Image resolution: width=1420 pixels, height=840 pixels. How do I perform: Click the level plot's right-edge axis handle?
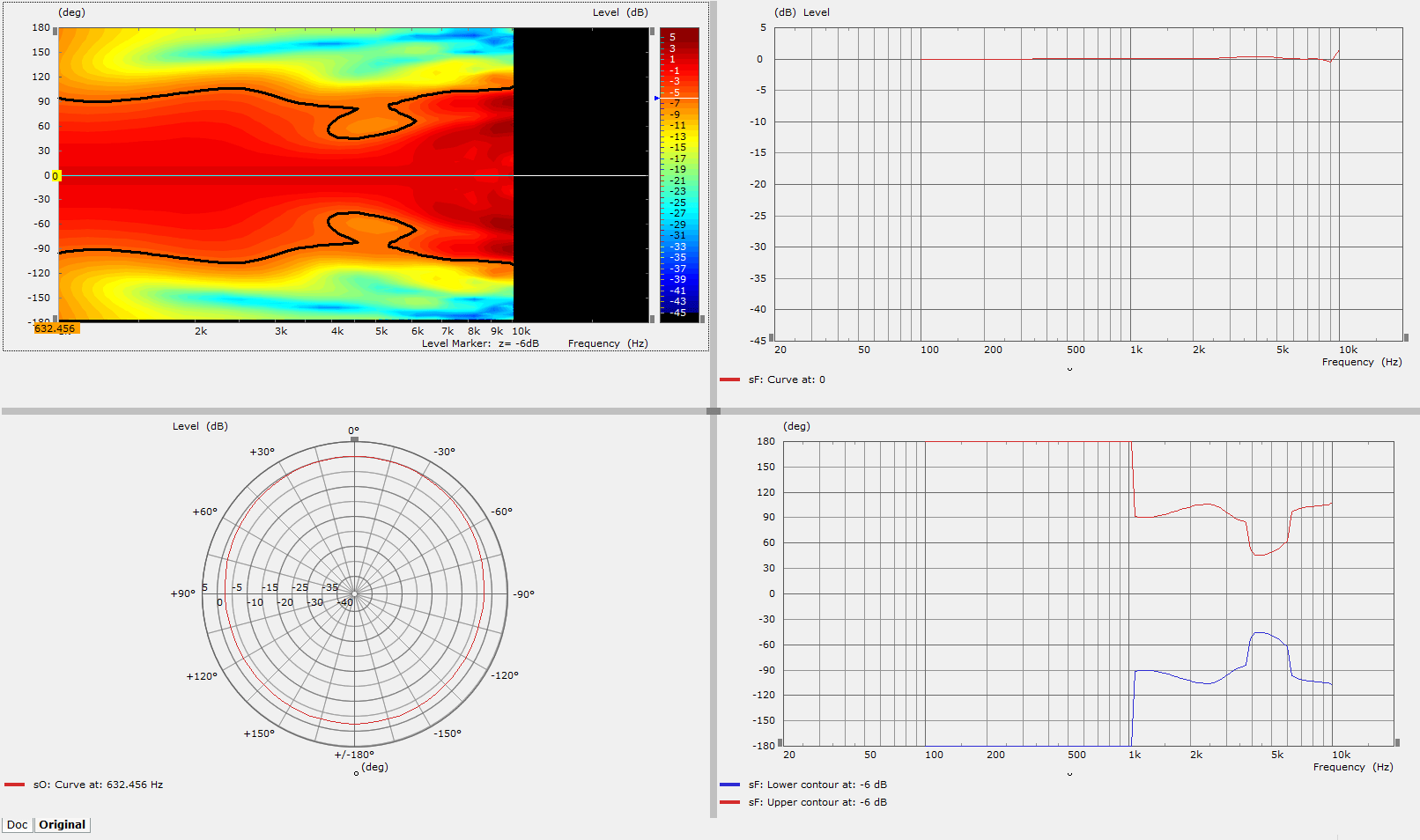tap(1406, 337)
